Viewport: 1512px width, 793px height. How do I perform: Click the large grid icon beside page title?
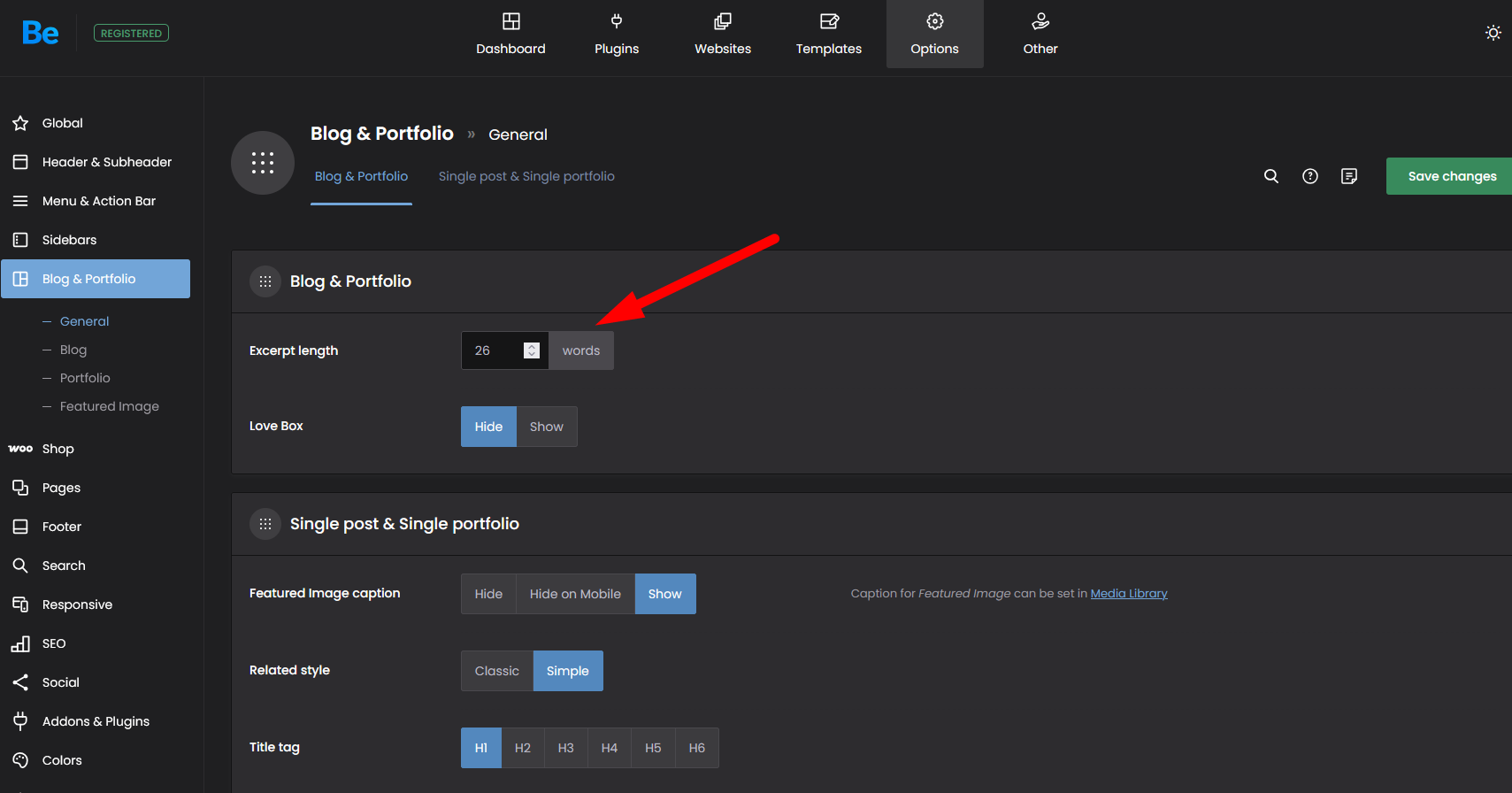[x=263, y=163]
